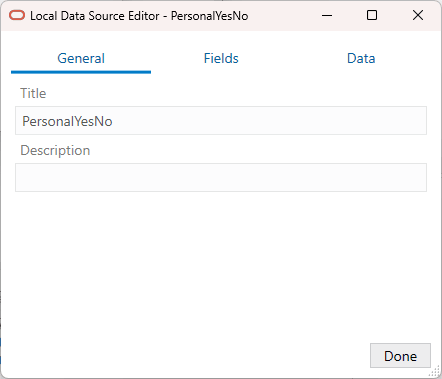Click the resize grip at window corner
This screenshot has height=379, width=442.
click(435, 372)
